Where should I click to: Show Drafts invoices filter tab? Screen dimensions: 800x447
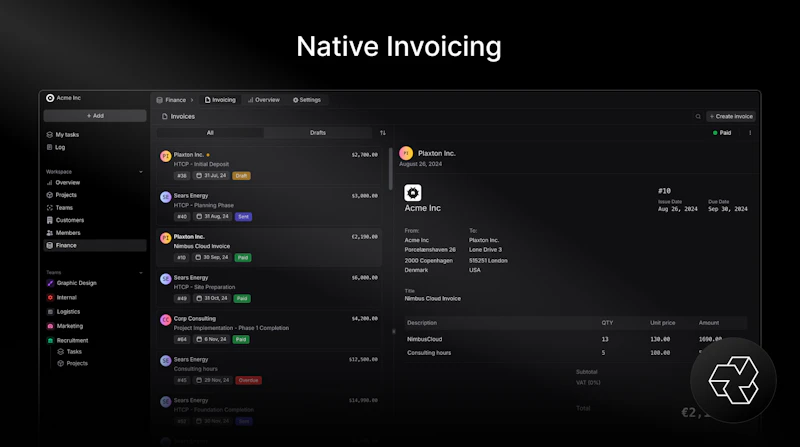(x=318, y=133)
